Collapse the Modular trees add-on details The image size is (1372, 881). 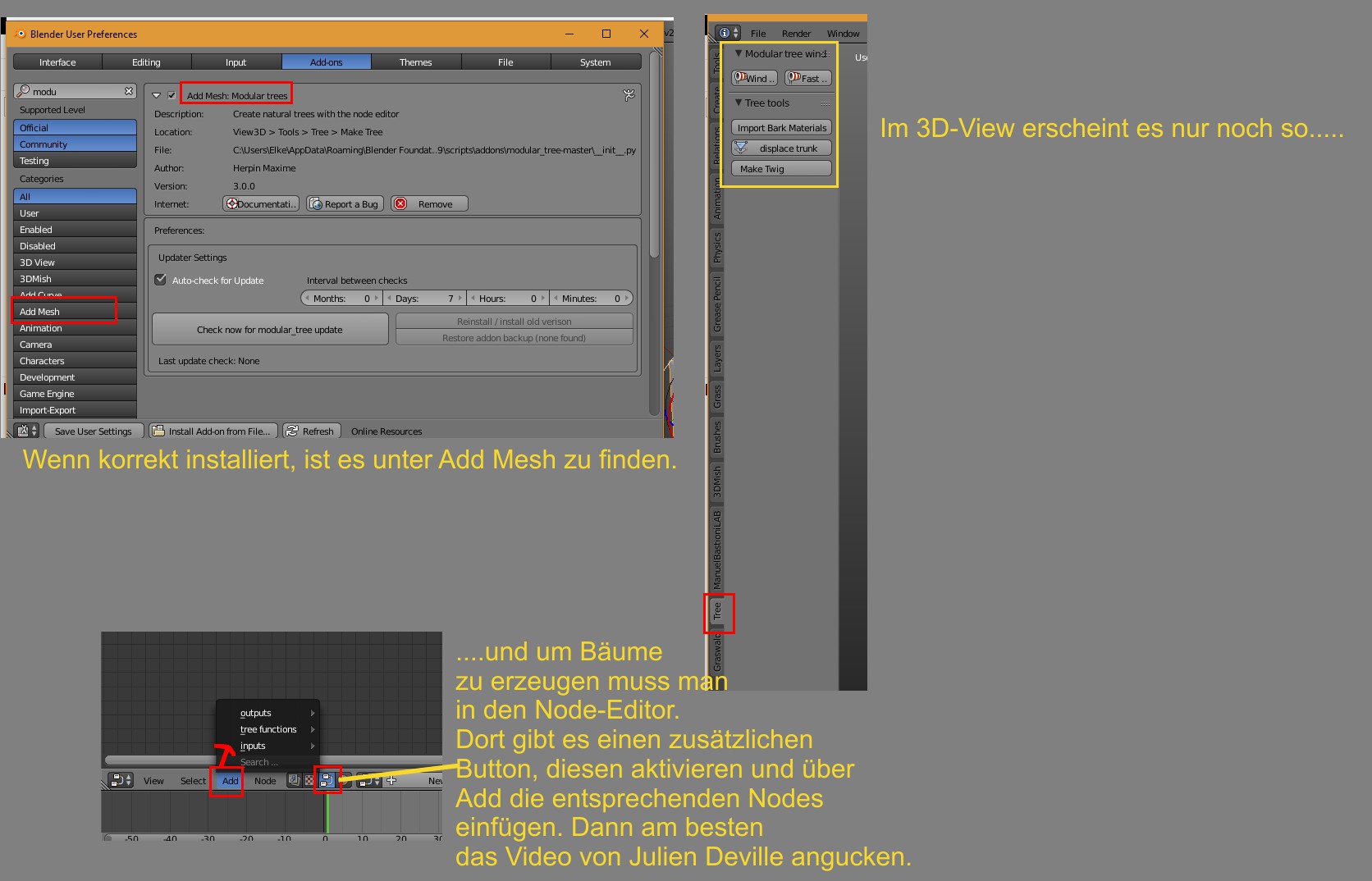click(x=157, y=95)
